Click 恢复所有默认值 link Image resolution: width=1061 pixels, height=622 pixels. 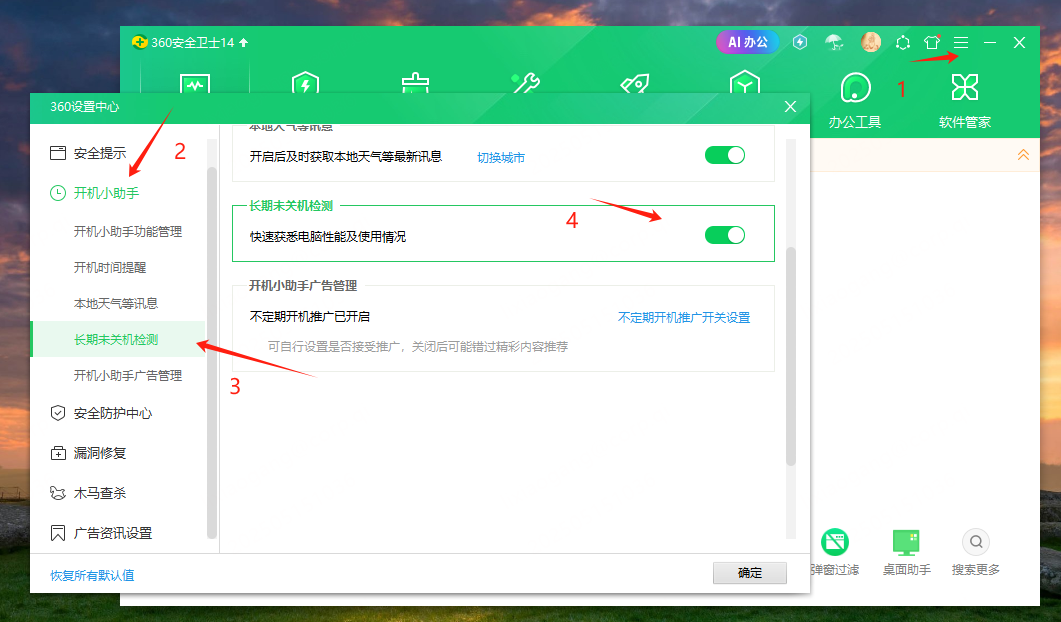click(x=92, y=575)
